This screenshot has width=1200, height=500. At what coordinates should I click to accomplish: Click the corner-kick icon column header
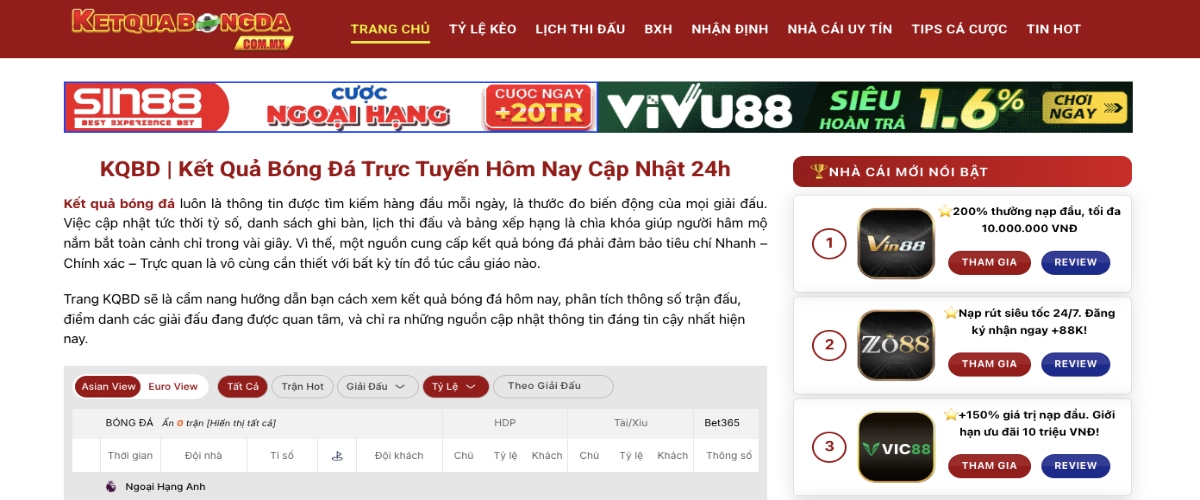click(x=337, y=456)
